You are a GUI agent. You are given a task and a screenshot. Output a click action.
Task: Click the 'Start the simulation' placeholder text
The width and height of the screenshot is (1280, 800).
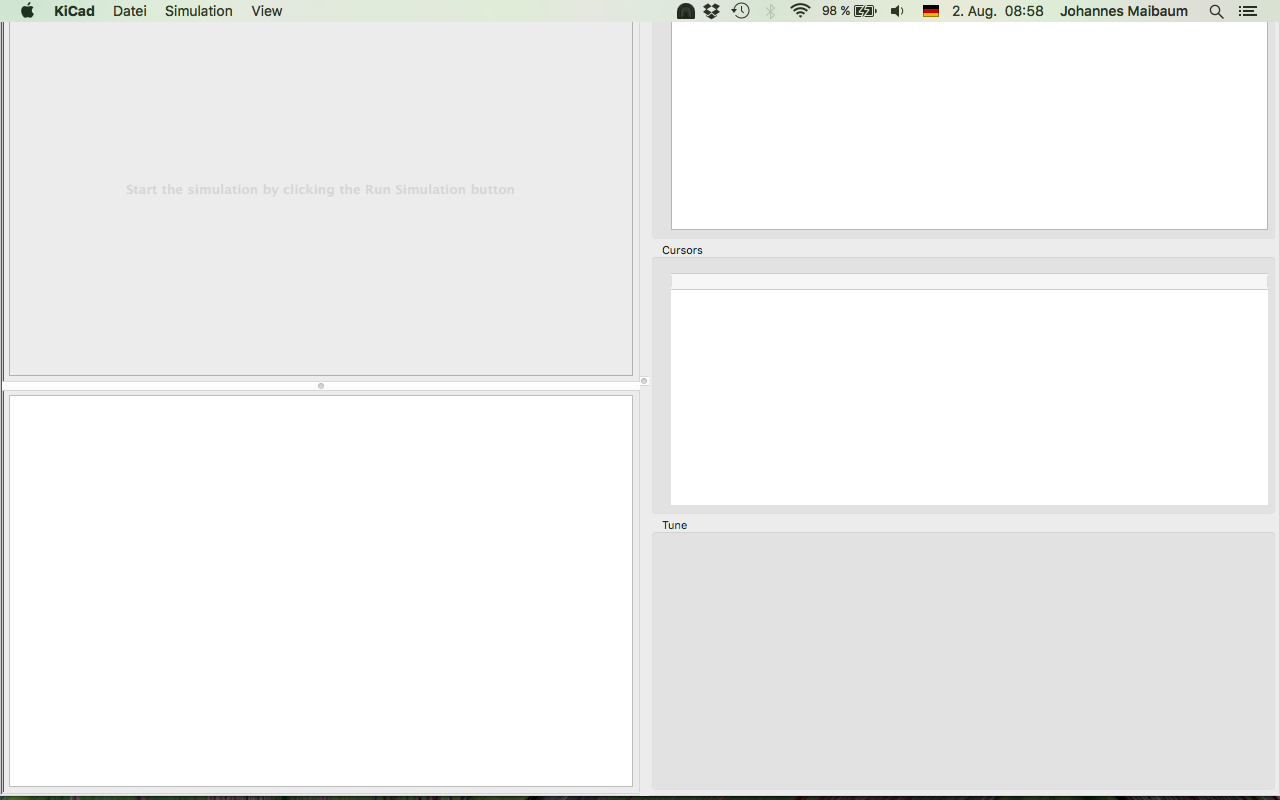click(x=320, y=189)
